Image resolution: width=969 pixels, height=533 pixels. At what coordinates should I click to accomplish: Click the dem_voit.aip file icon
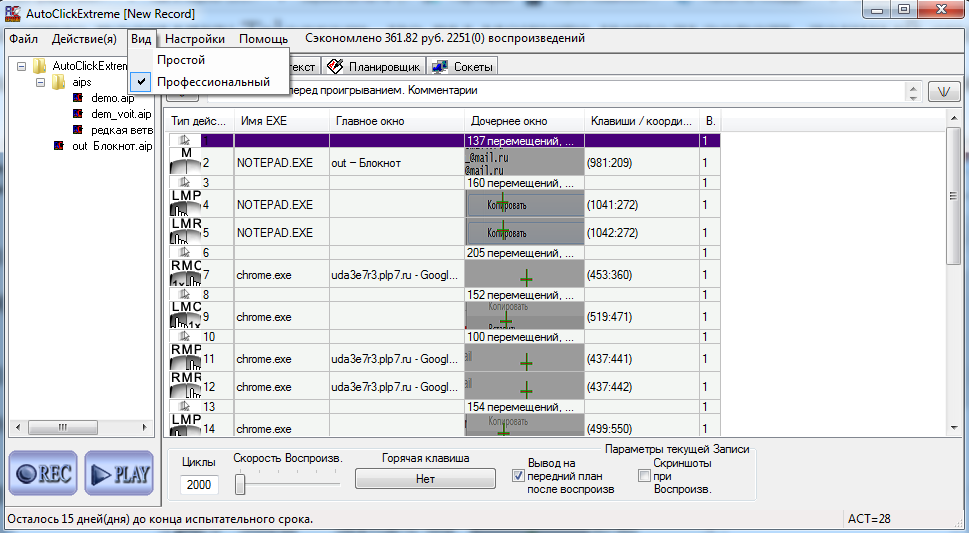(78, 114)
